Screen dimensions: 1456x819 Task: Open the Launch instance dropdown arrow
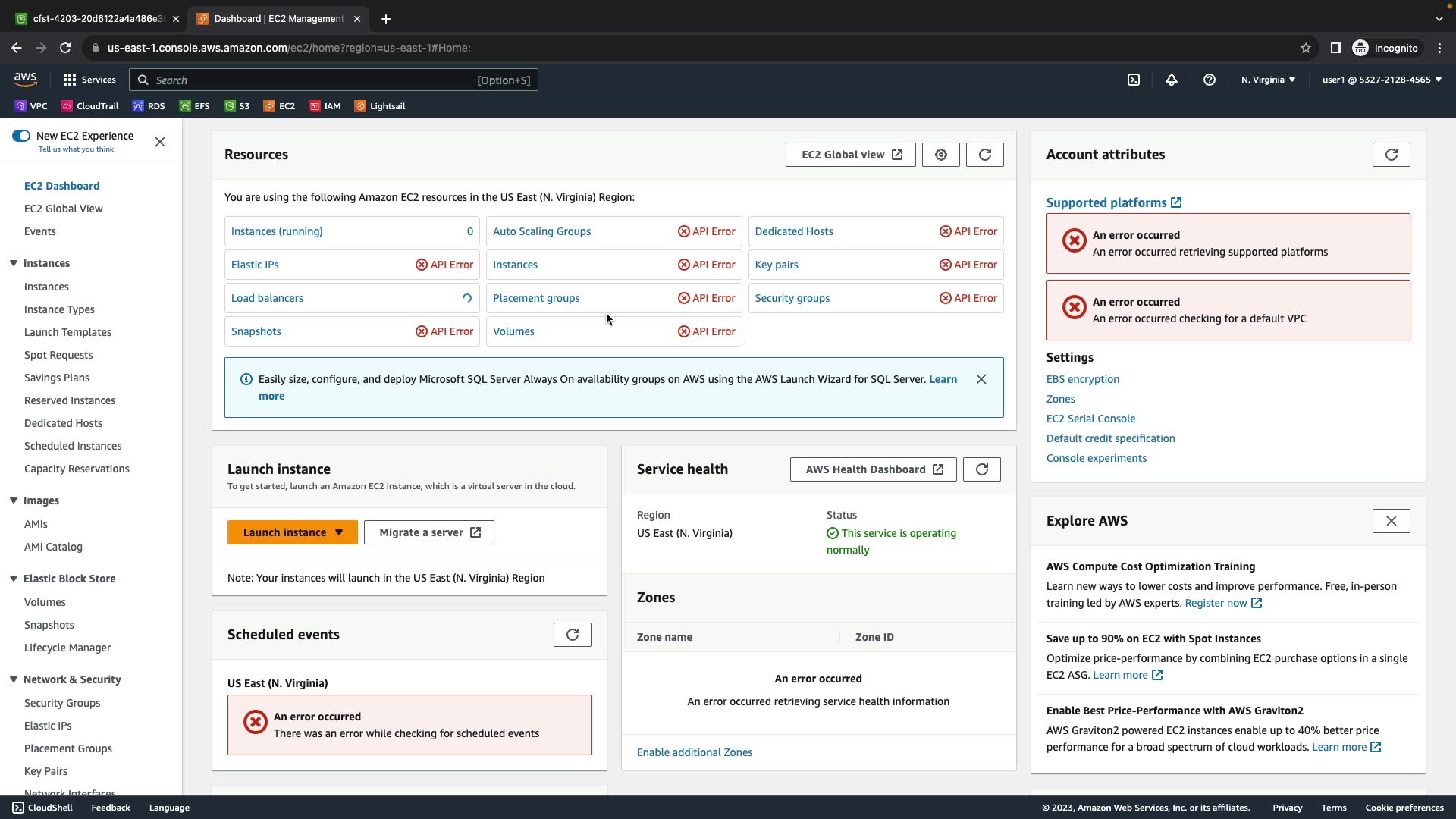pyautogui.click(x=339, y=532)
